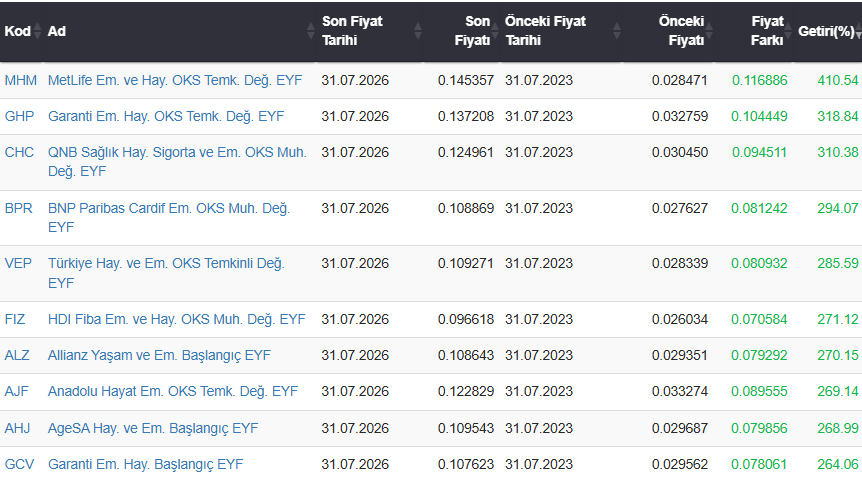Click price difference 0.116886
This screenshot has height=477, width=862.
point(759,80)
